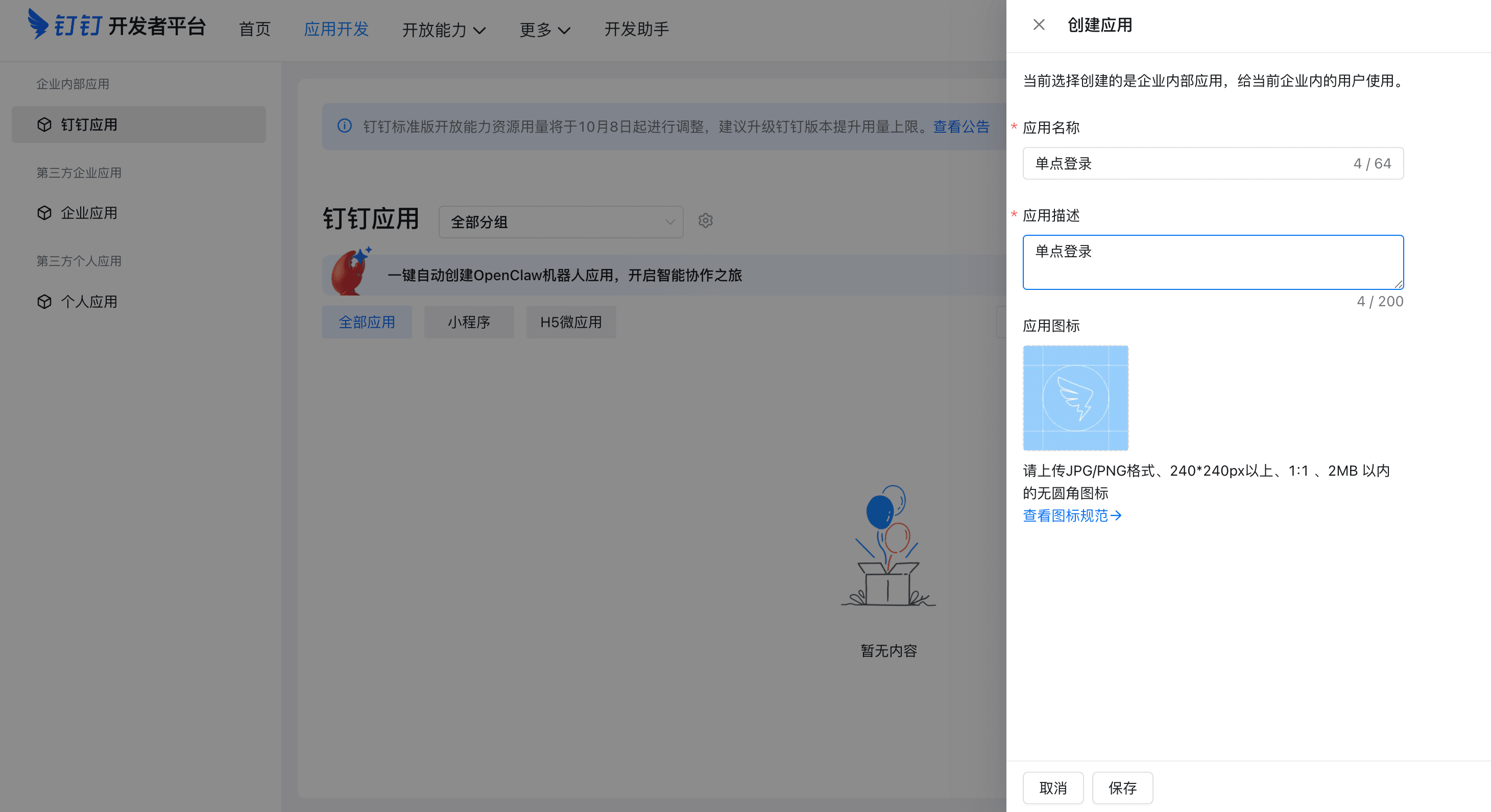Expand the 更多 navigation menu
This screenshot has height=812, width=1491.
coord(544,30)
